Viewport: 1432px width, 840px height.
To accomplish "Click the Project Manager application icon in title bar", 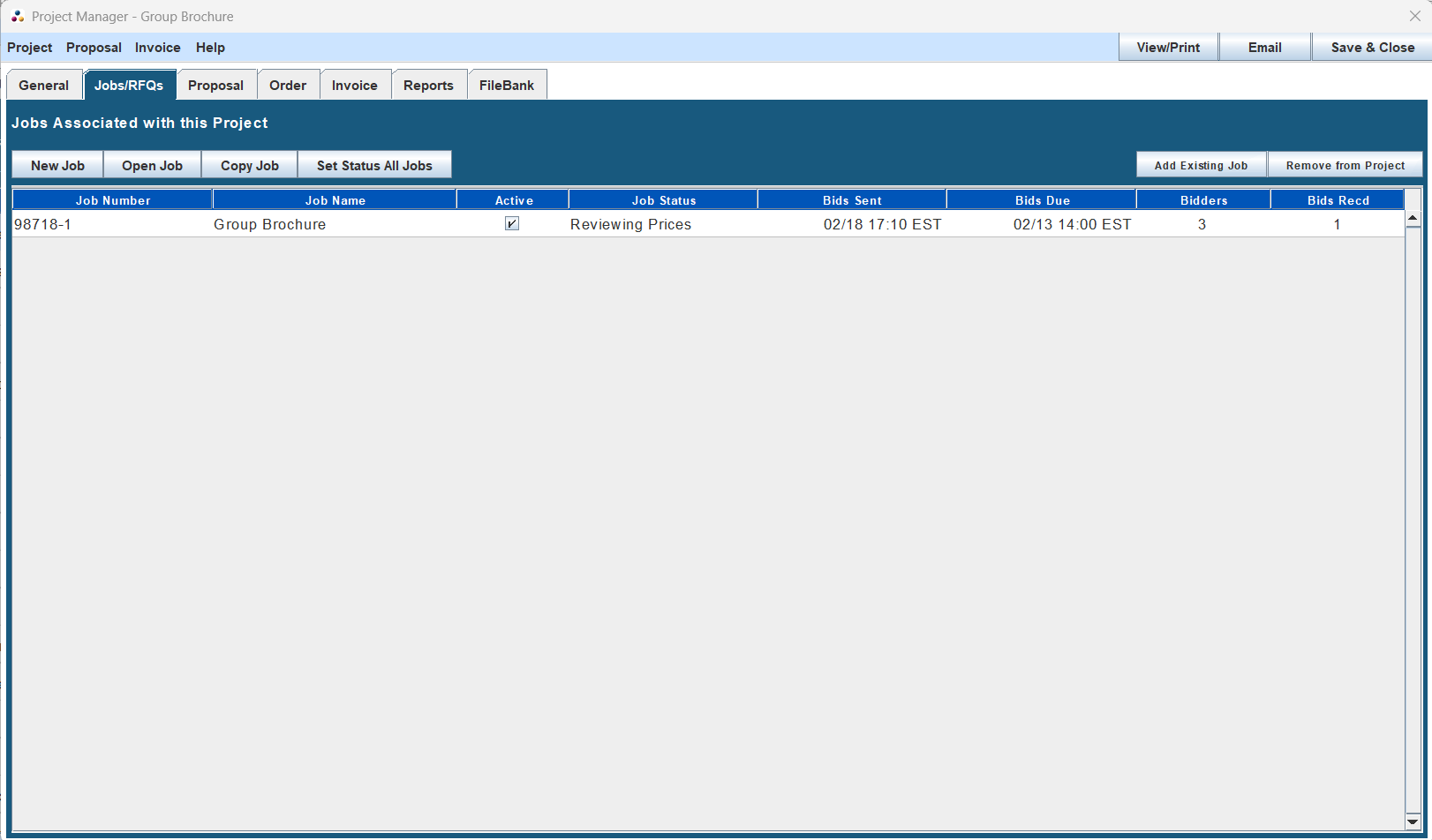I will pos(16,16).
